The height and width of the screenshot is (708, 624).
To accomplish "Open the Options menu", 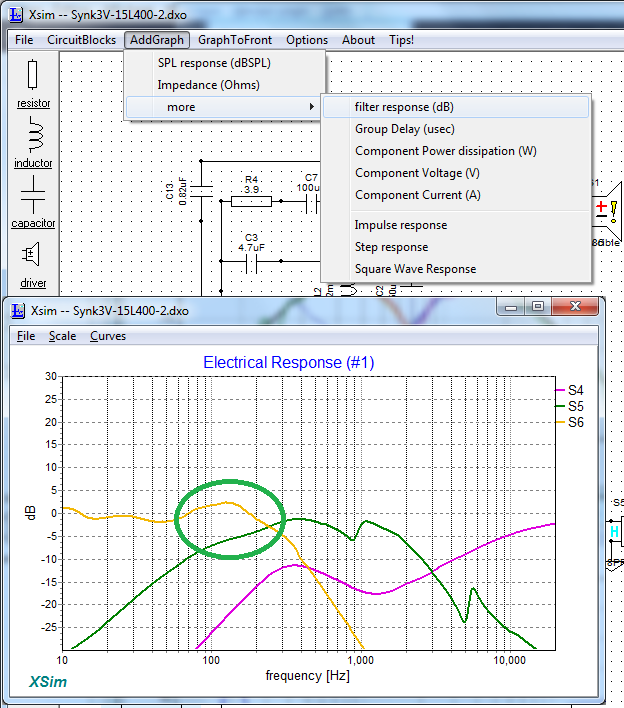I will tap(307, 40).
